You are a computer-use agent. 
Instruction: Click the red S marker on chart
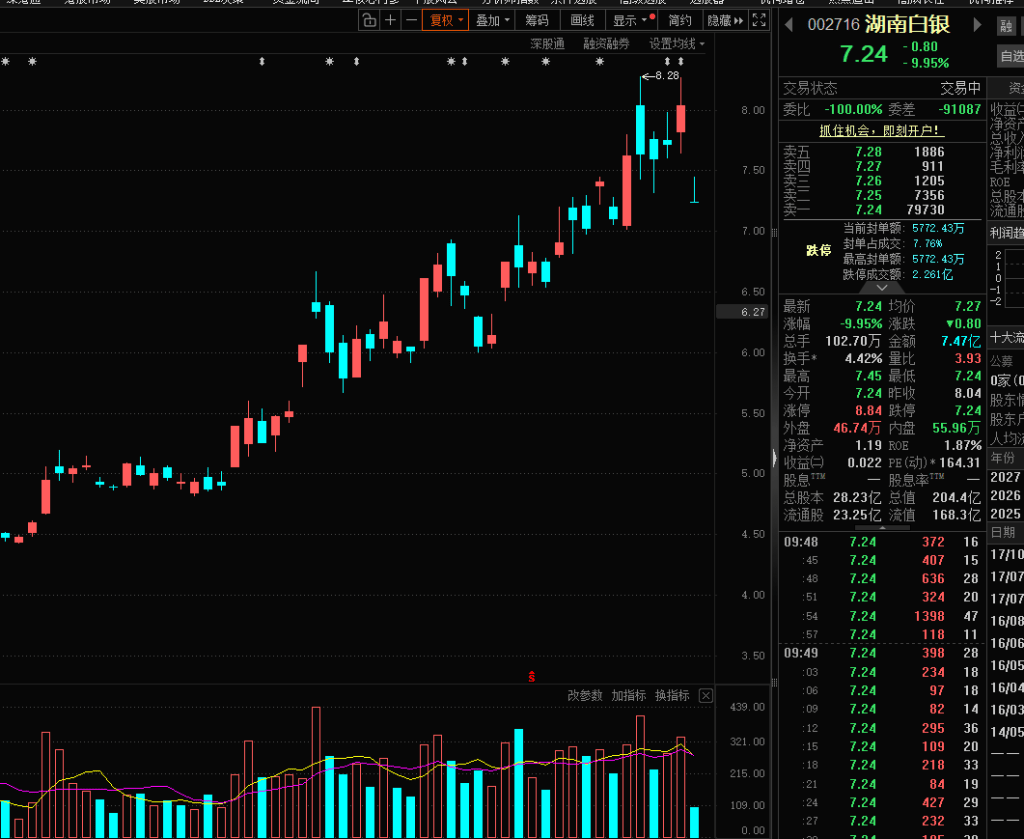click(x=533, y=676)
